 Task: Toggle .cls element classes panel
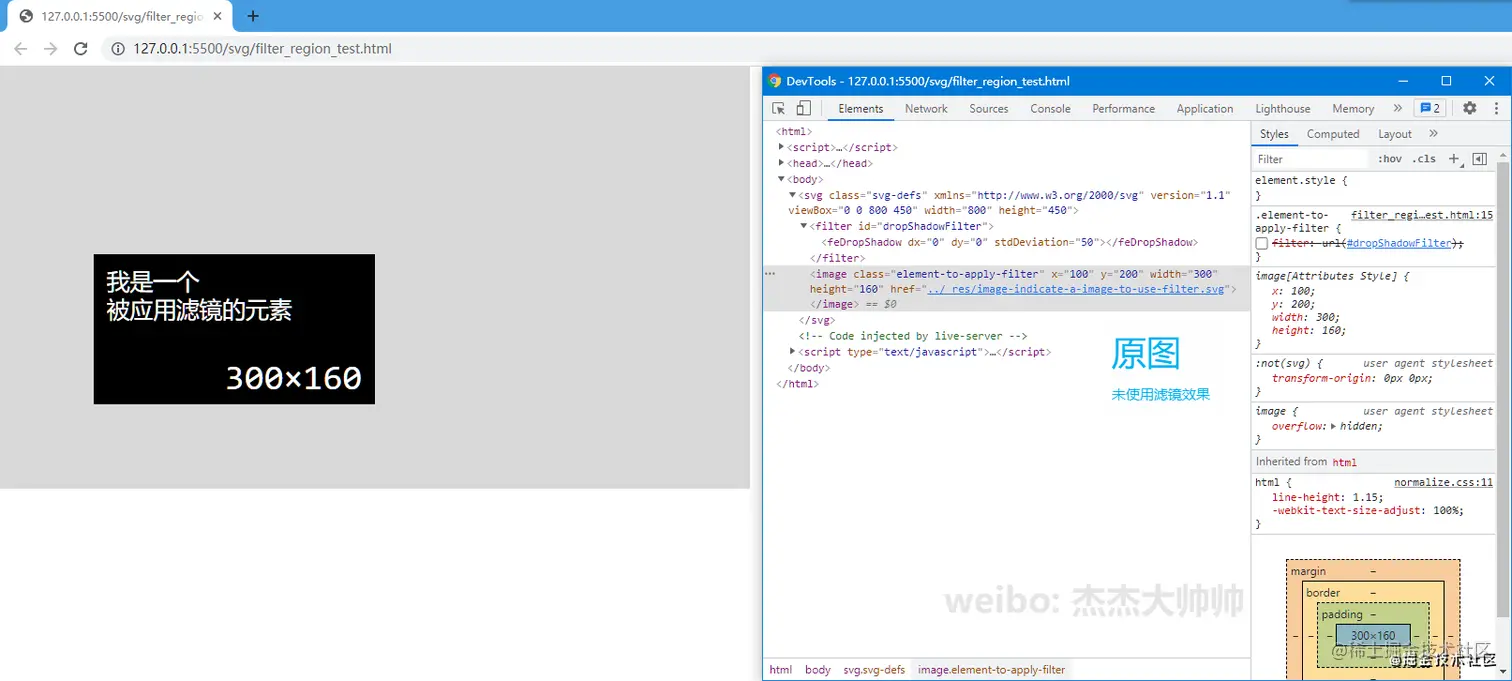(1425, 159)
